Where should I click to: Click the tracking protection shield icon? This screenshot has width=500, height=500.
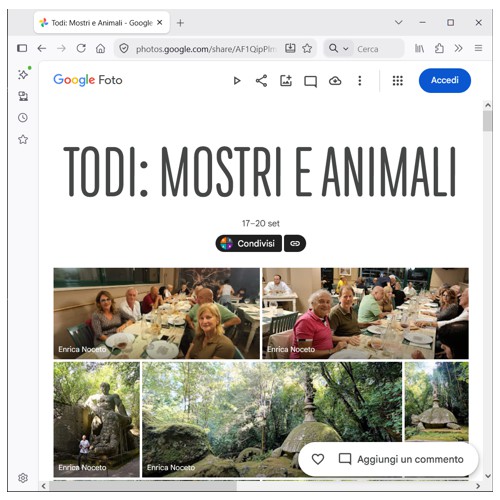pyautogui.click(x=124, y=49)
